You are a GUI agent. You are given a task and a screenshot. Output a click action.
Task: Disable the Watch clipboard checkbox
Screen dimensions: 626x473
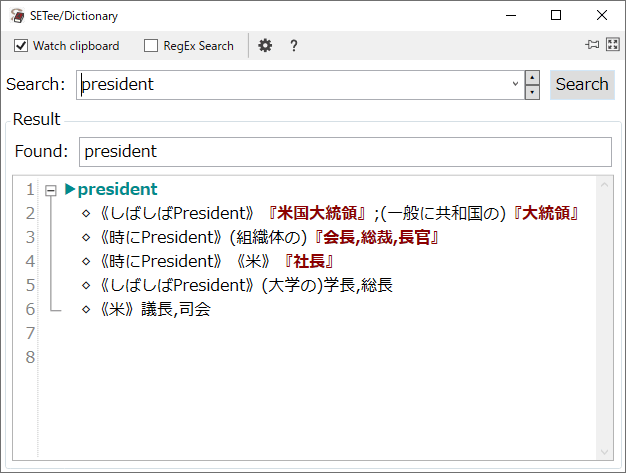tap(21, 46)
